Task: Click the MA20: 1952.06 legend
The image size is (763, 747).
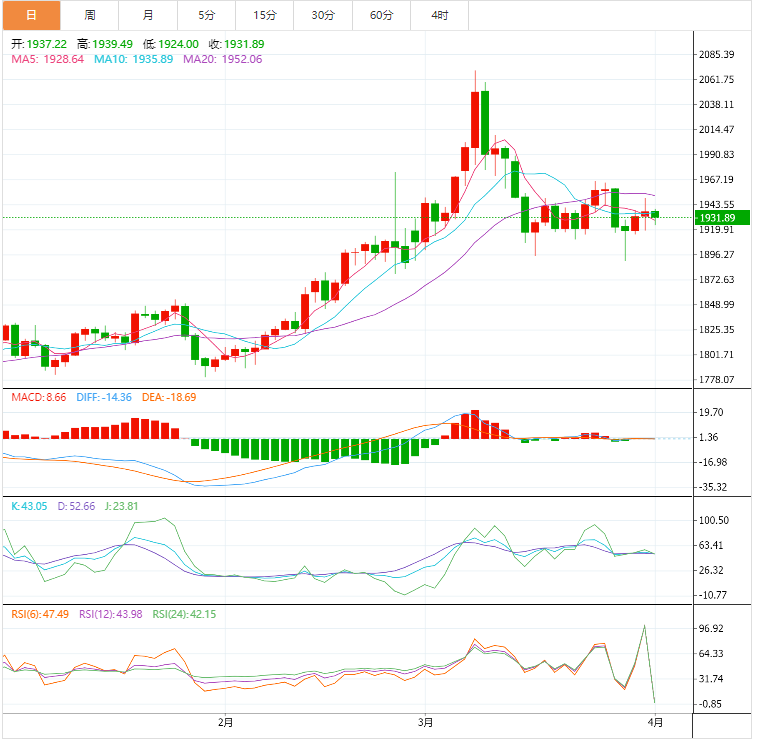Action: (x=223, y=59)
